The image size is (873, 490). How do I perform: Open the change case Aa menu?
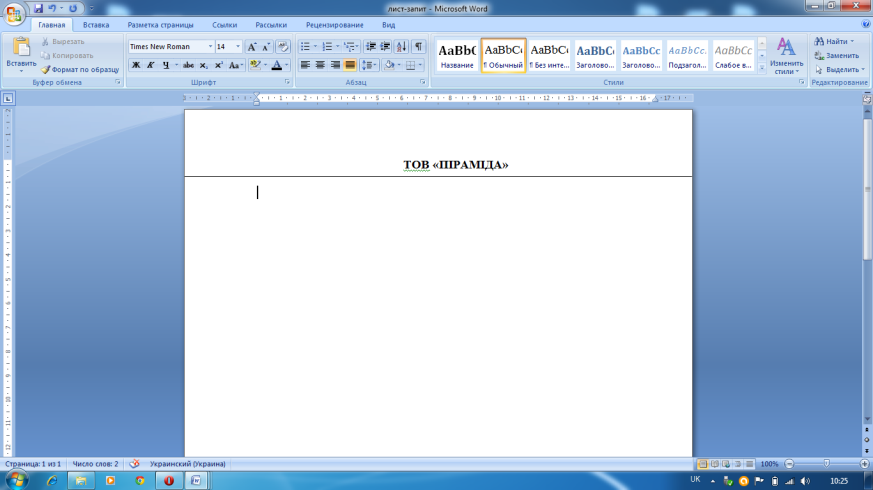click(x=236, y=65)
